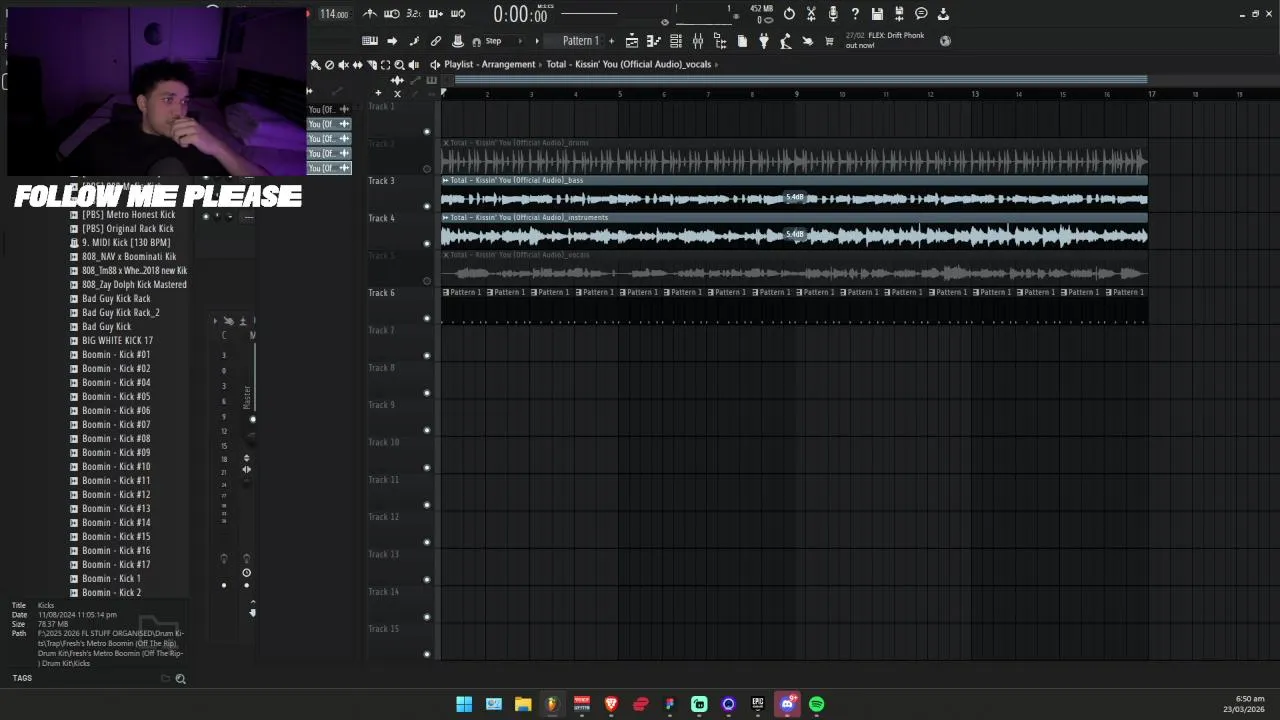
Task: Open the Browser view icon
Action: 719,41
